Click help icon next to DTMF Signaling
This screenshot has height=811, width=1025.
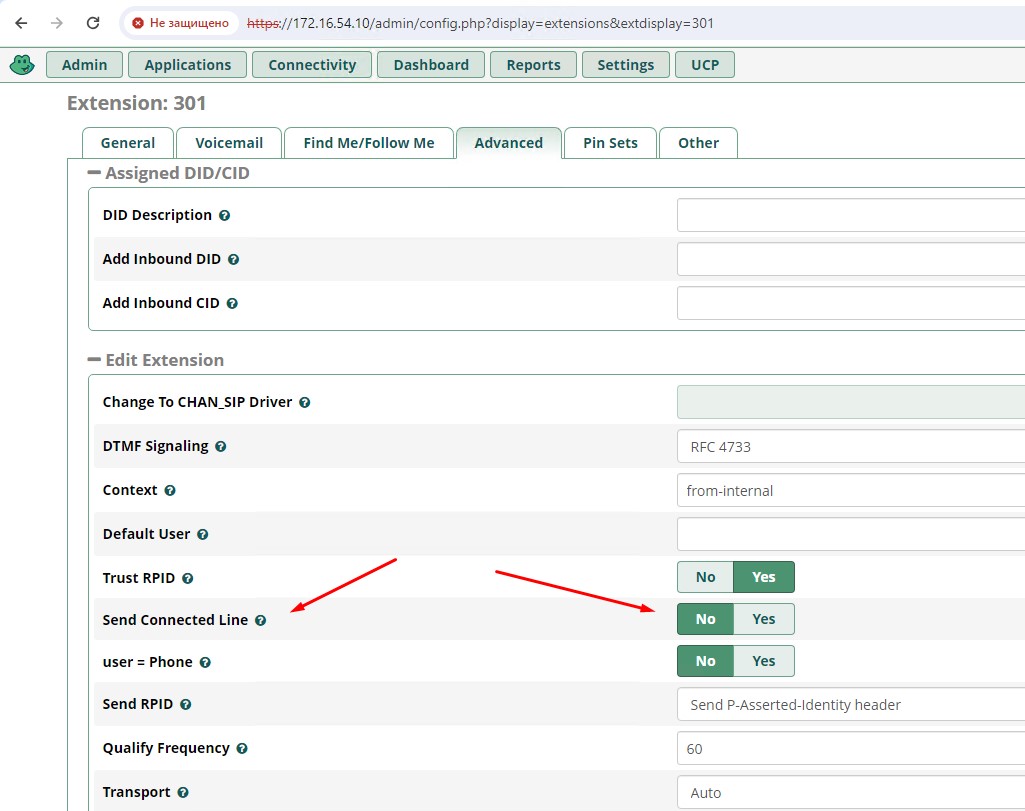click(221, 447)
